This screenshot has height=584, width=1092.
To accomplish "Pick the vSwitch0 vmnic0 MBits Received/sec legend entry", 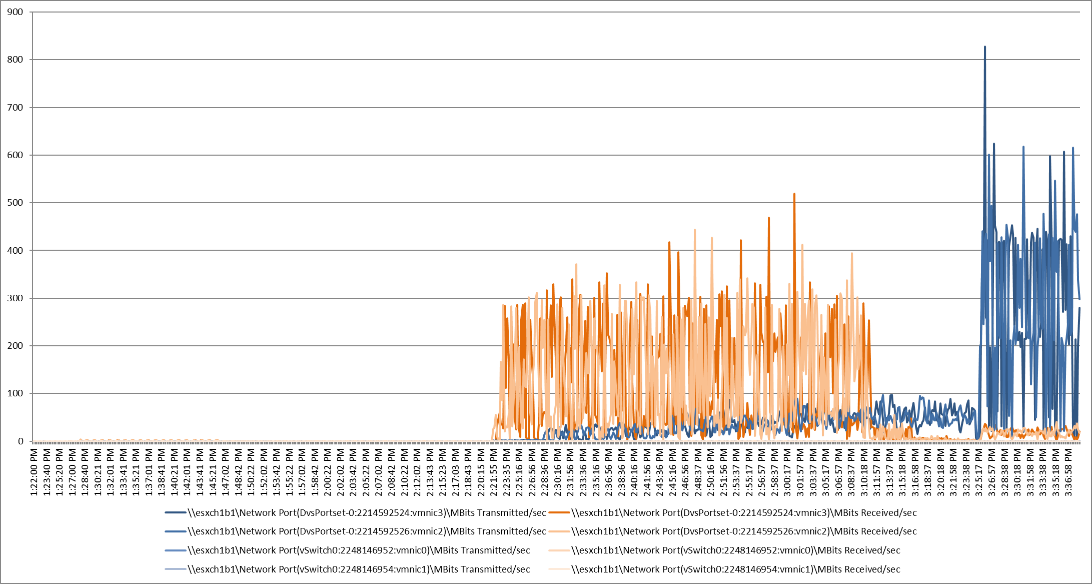I will coord(725,550).
